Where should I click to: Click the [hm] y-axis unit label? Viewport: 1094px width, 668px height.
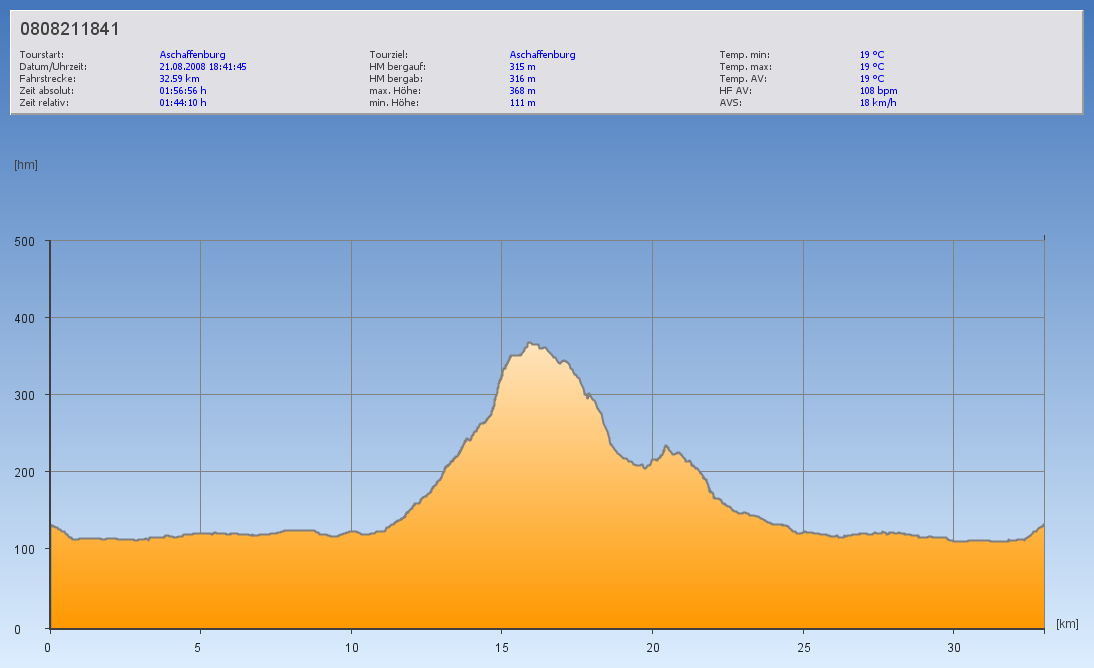click(26, 164)
